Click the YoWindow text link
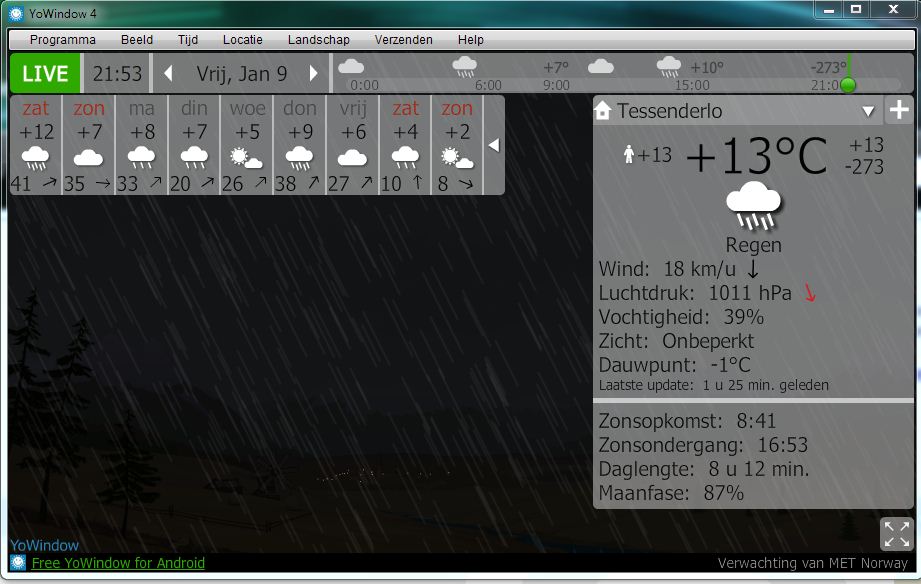The width and height of the screenshot is (921, 584). [44, 546]
